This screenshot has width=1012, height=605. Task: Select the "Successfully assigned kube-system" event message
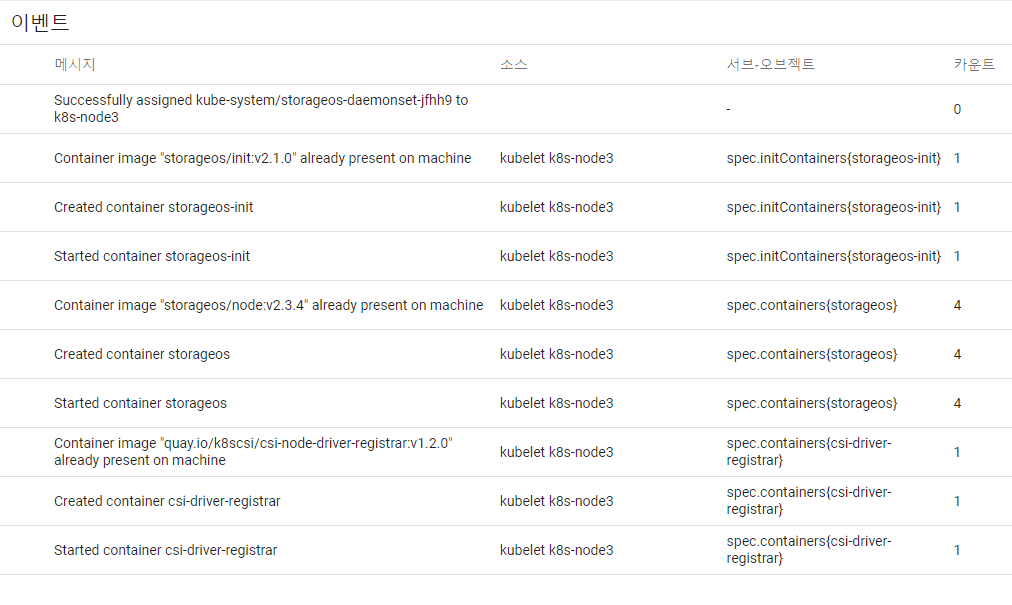coord(260,109)
